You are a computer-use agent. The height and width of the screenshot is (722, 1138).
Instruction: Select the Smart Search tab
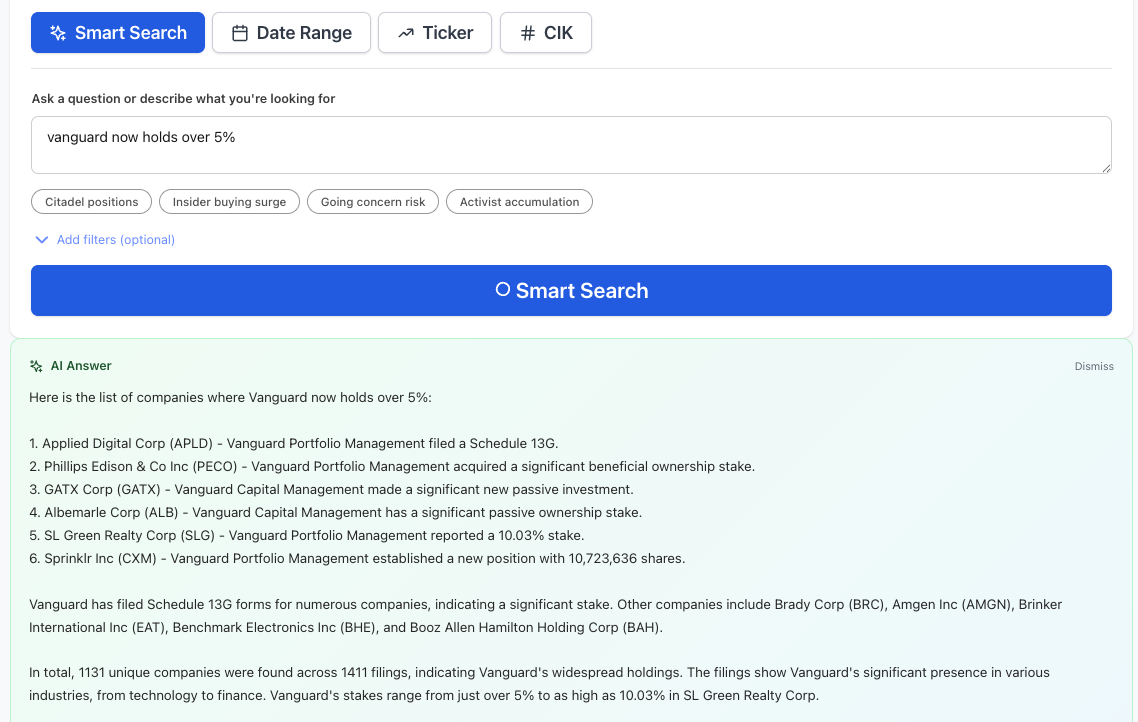point(118,33)
